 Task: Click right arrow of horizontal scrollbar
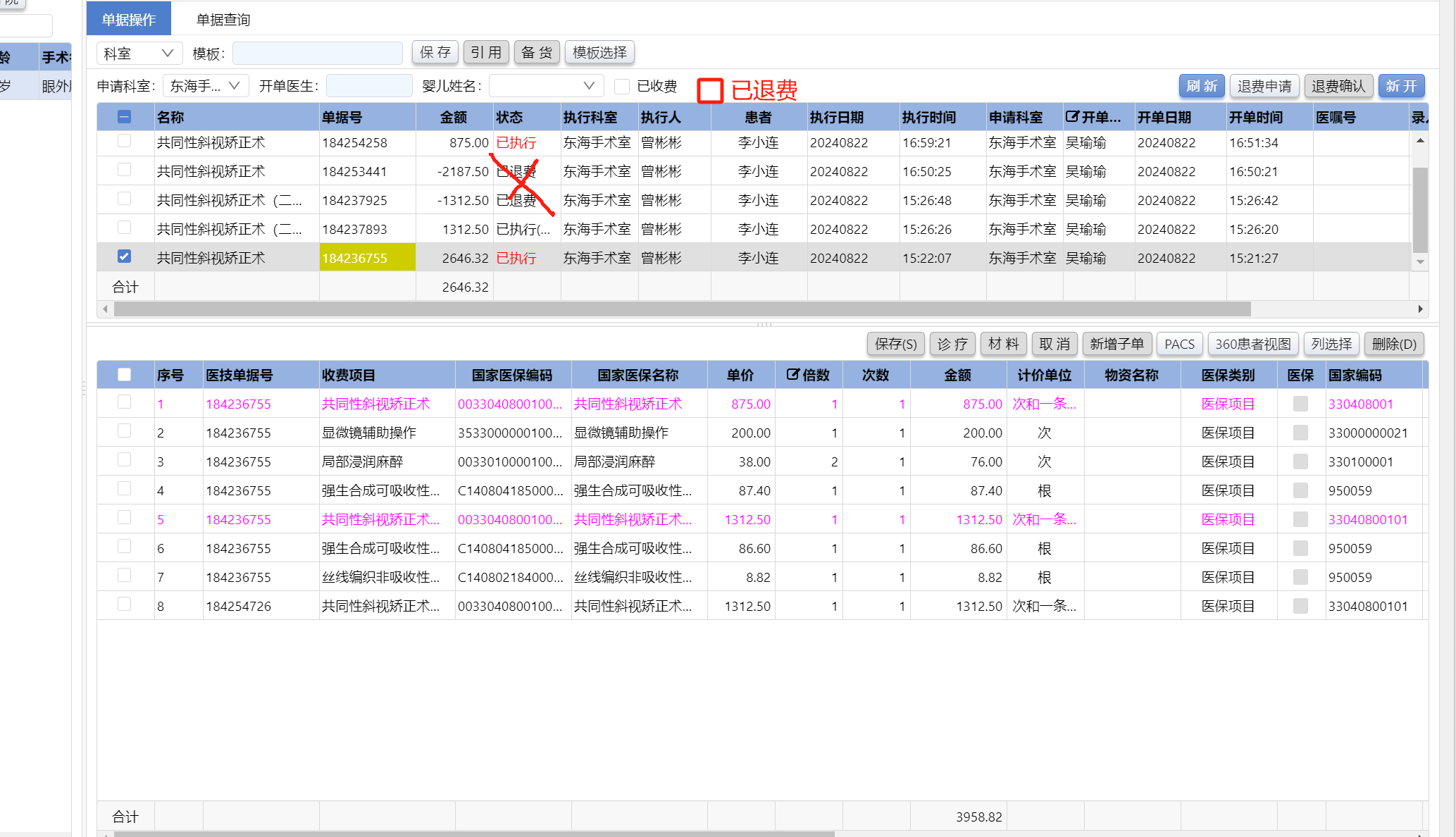tap(1420, 309)
